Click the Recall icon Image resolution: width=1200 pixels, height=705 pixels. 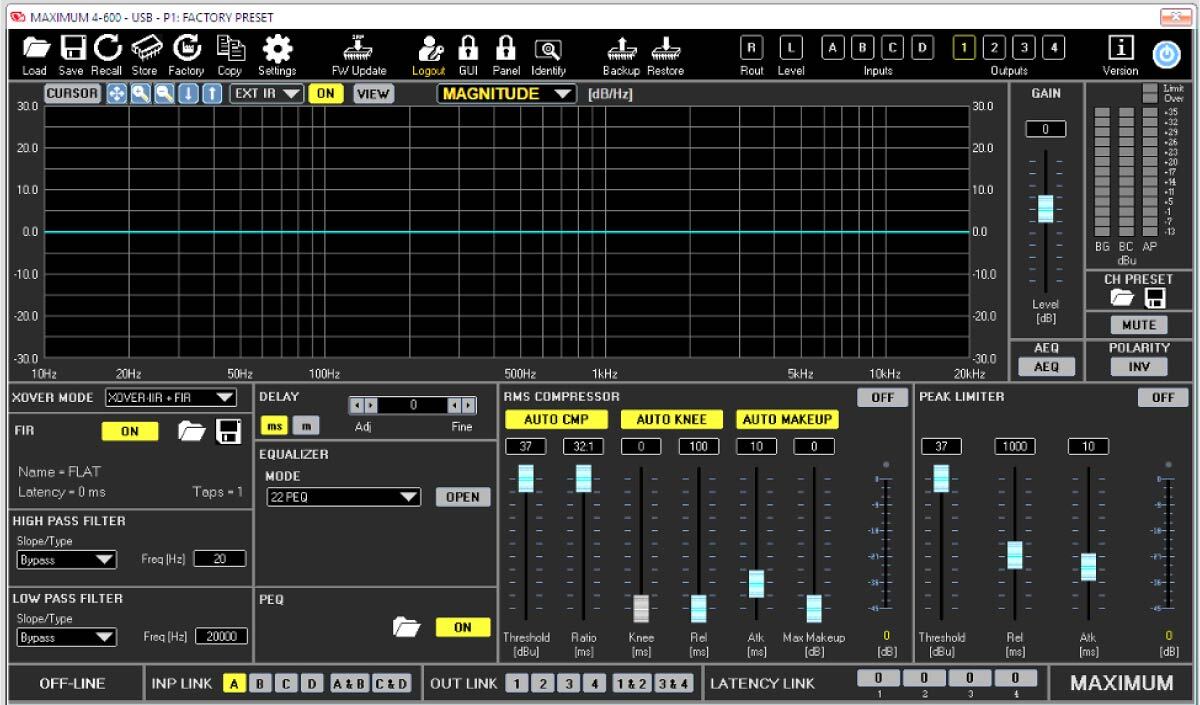point(106,48)
